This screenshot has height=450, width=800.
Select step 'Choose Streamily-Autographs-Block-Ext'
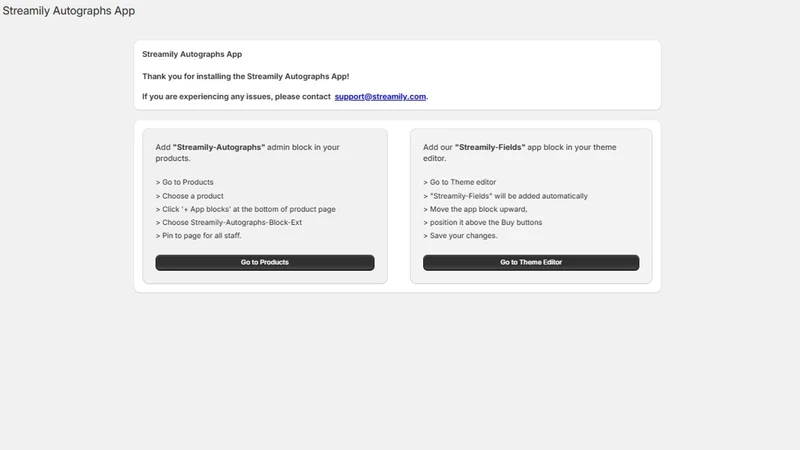[229, 222]
